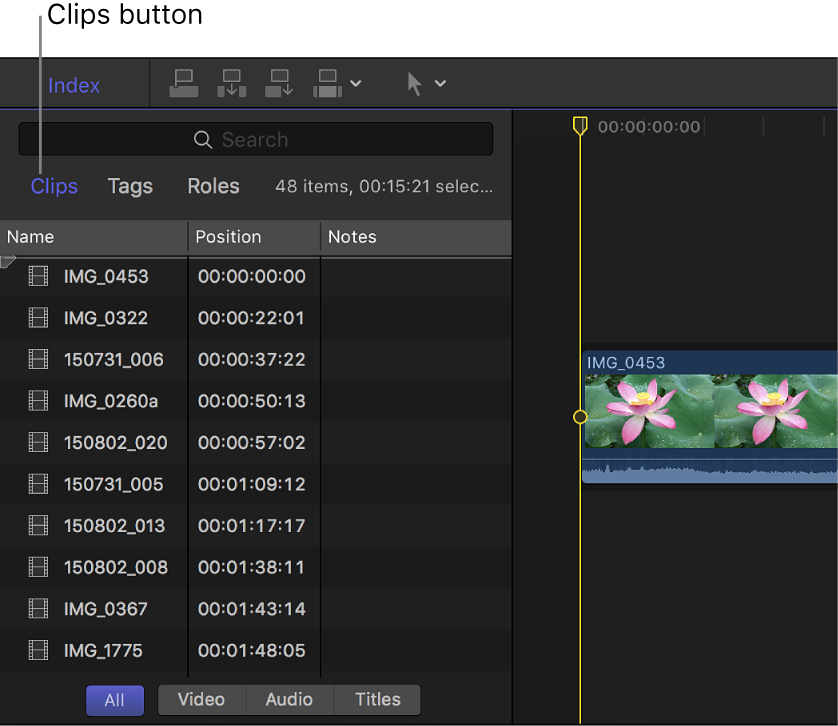Expand clip options with the chevron near IMG_0453 row
Image resolution: width=838 pixels, height=726 pixels.
coord(7,258)
